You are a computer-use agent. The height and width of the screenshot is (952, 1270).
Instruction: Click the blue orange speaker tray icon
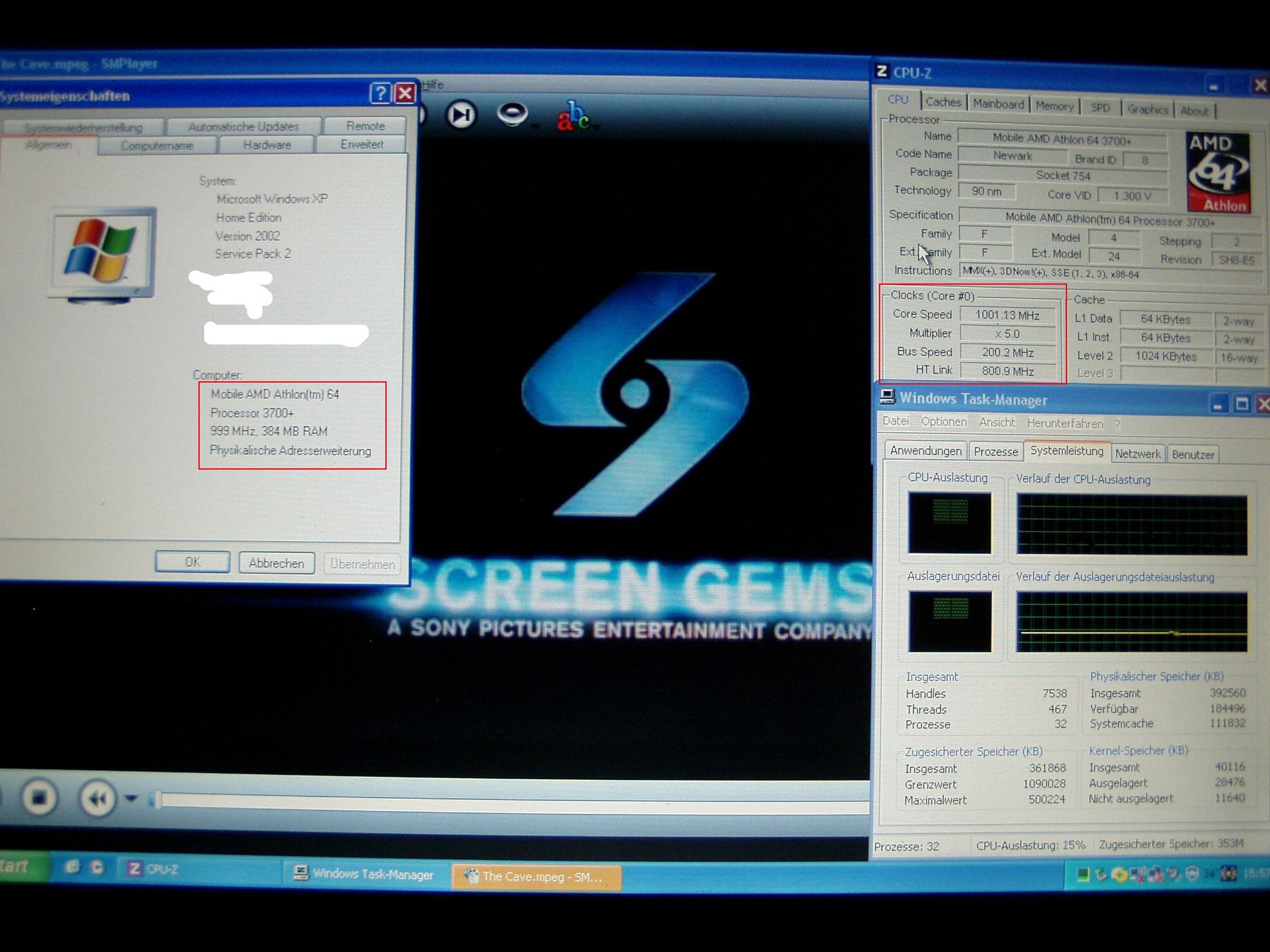pyautogui.click(x=1228, y=874)
